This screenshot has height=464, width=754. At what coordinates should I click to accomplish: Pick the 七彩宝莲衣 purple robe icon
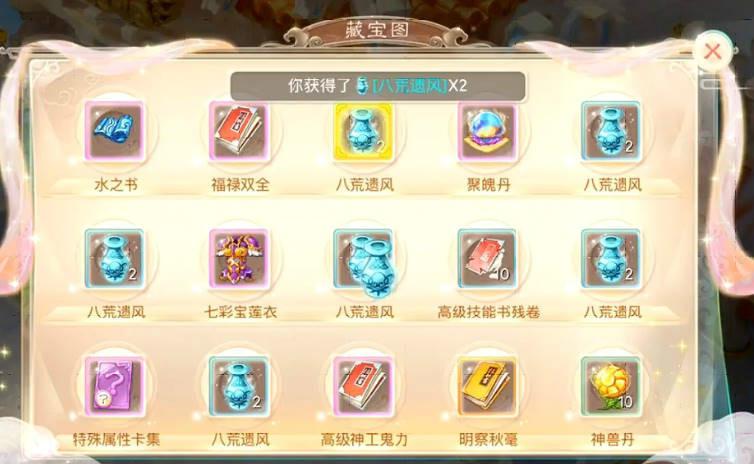[x=239, y=259]
